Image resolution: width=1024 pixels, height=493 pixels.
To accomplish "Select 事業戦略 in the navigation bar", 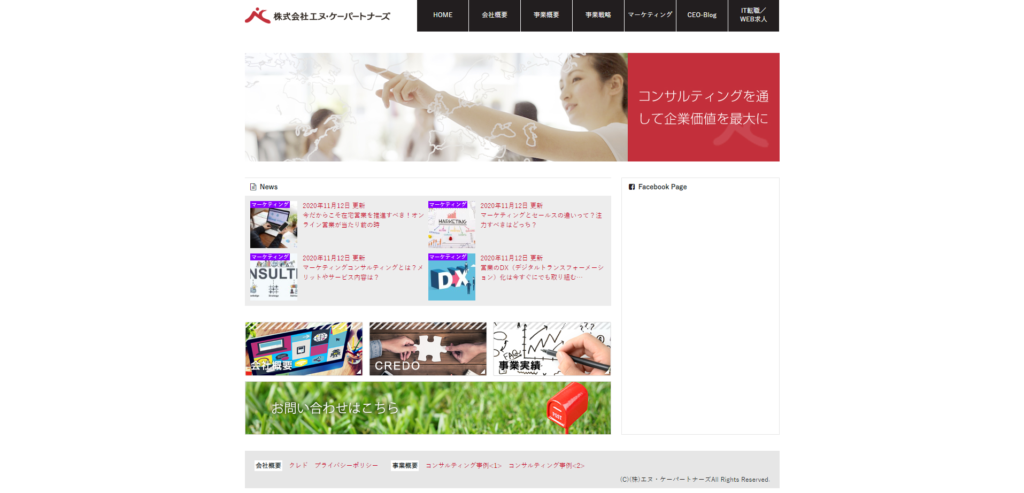I will 598,16.
